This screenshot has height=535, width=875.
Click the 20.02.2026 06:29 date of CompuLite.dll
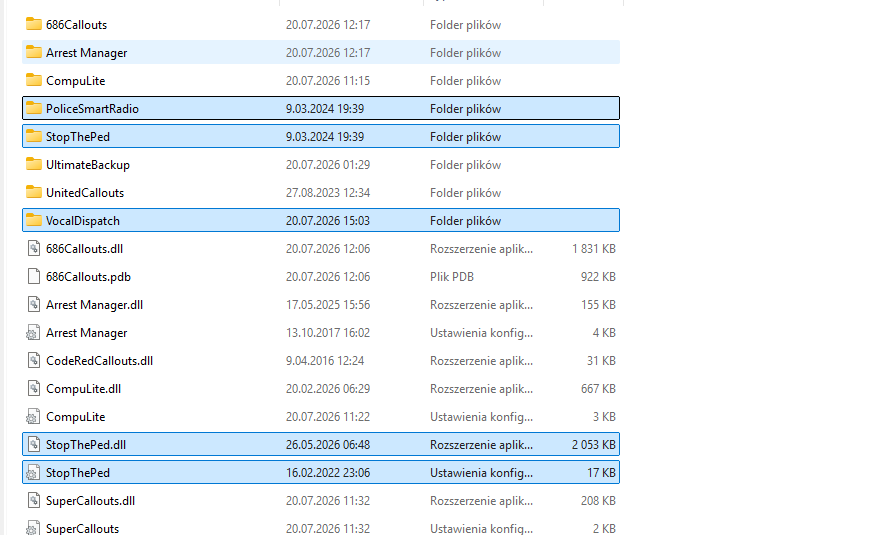click(328, 389)
